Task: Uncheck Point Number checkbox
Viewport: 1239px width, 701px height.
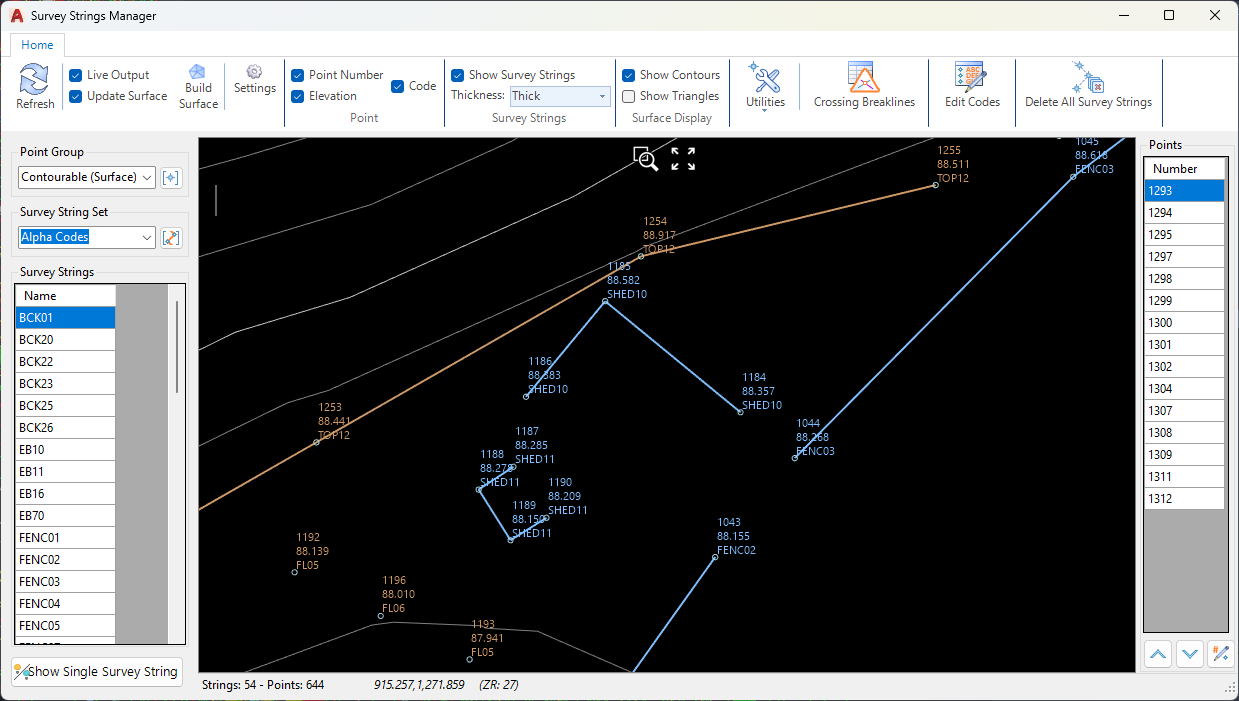Action: click(x=298, y=75)
